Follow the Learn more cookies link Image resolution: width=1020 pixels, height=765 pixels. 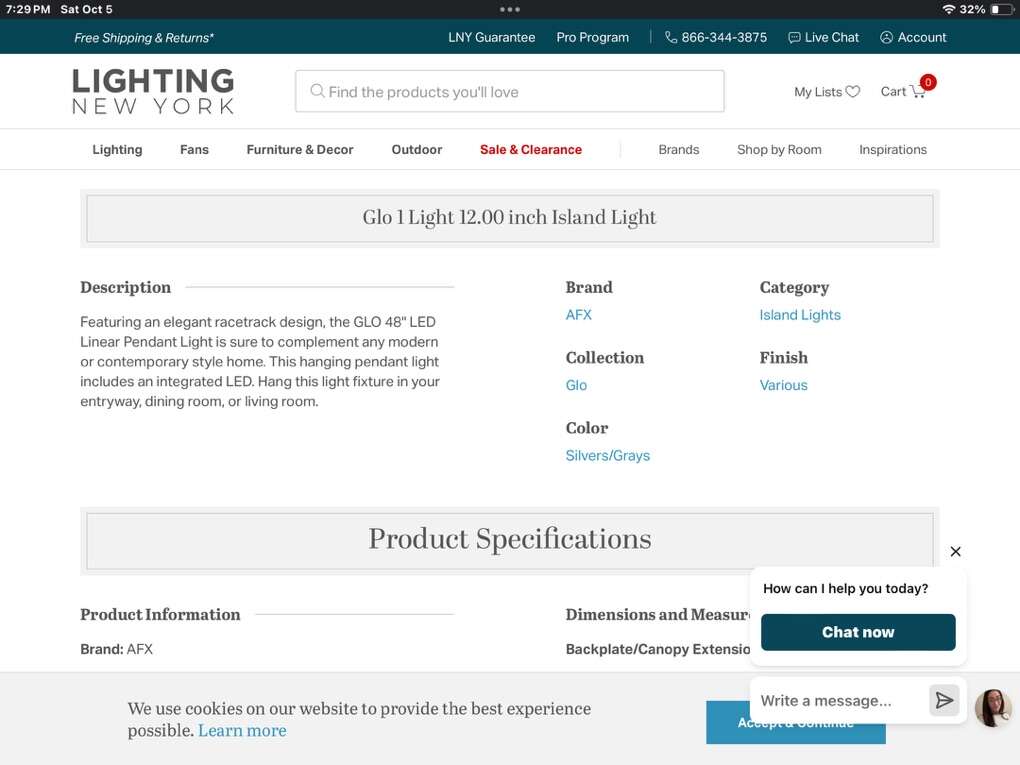coord(242,731)
